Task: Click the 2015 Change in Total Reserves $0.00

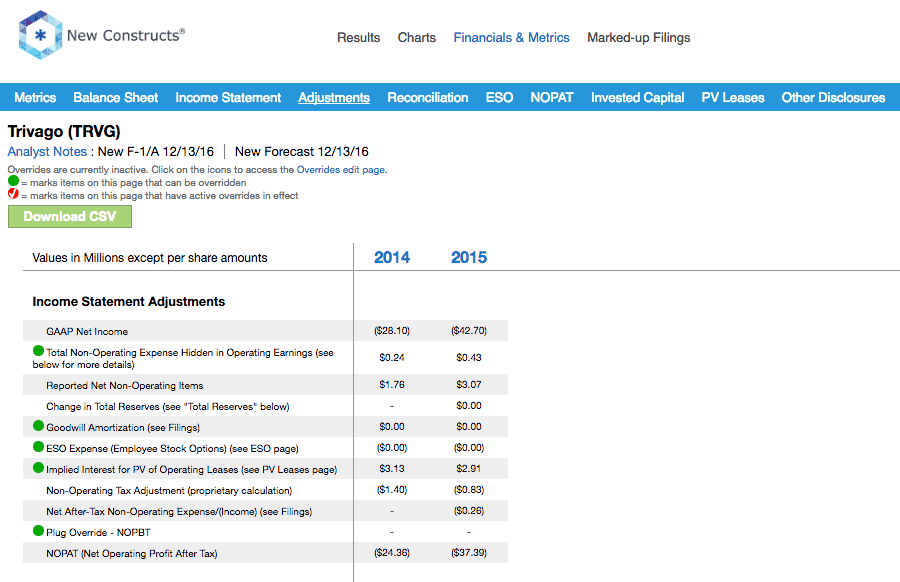Action: click(x=469, y=406)
